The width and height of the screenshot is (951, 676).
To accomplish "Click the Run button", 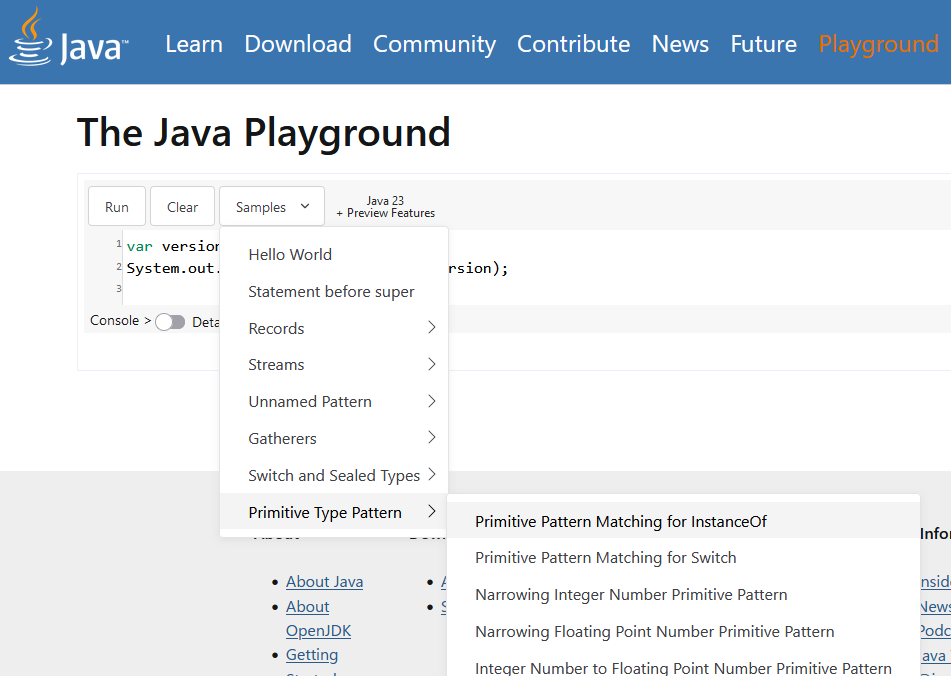I will coord(116,206).
